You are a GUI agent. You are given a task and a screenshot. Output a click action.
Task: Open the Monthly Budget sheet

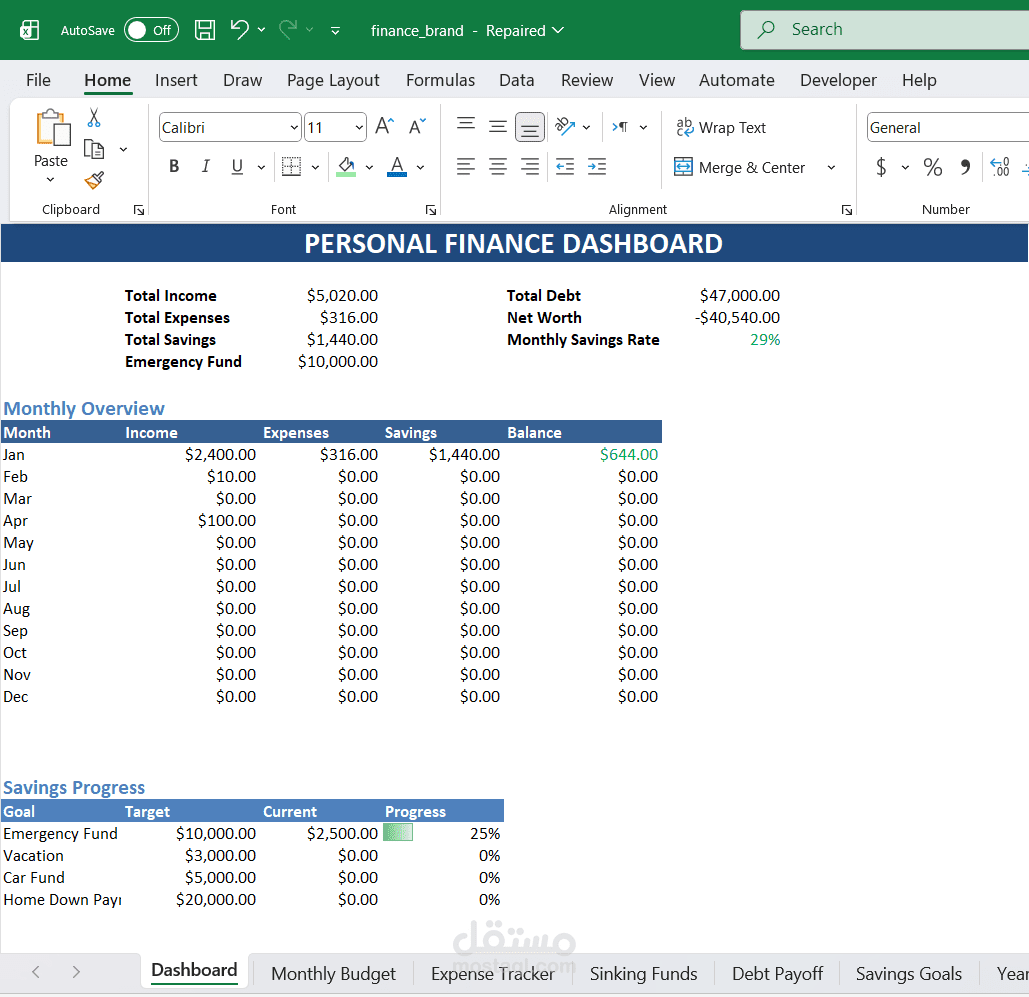click(333, 973)
